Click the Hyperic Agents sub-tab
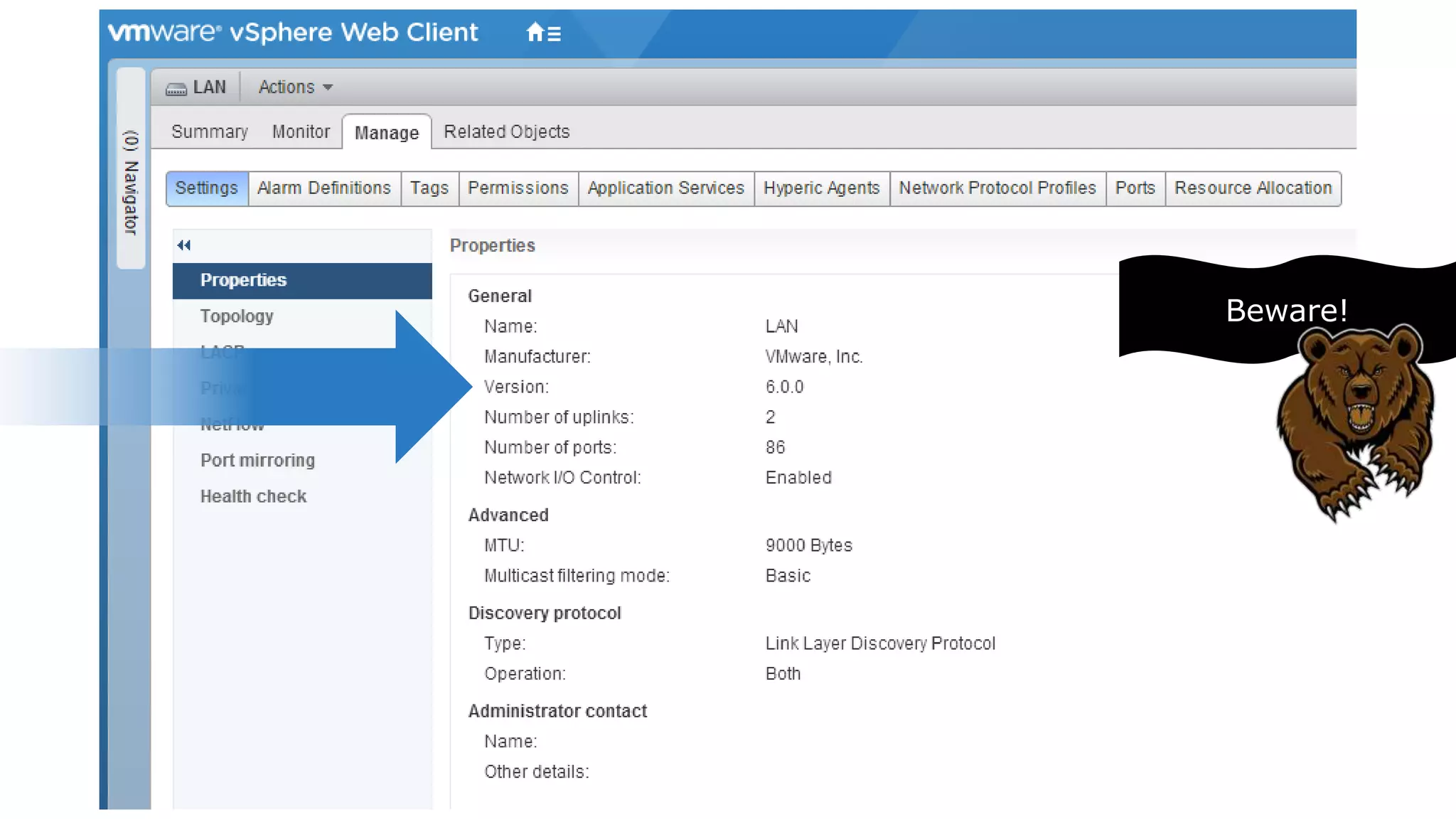1456x819 pixels. pos(821,188)
